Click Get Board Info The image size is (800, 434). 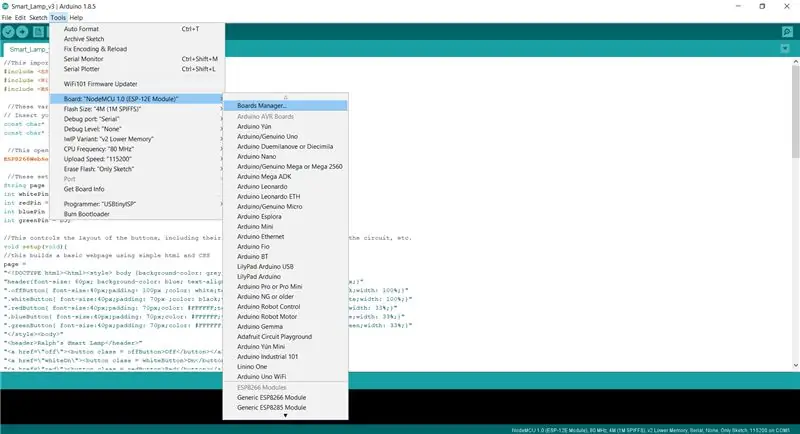coord(137,189)
